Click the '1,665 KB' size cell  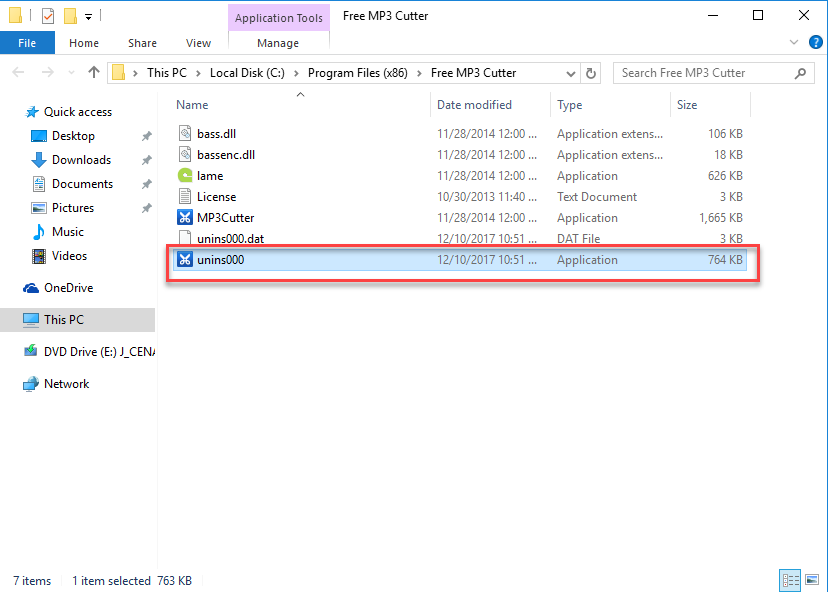(721, 218)
